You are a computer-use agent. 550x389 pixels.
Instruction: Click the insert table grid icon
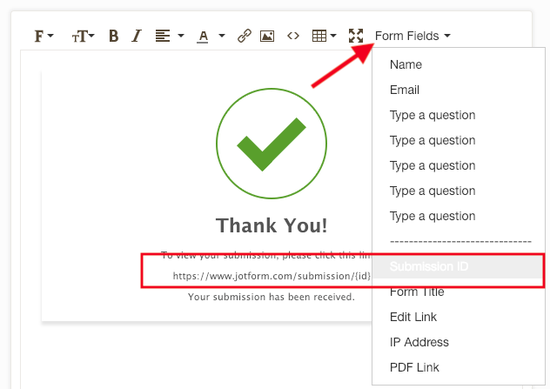click(319, 36)
